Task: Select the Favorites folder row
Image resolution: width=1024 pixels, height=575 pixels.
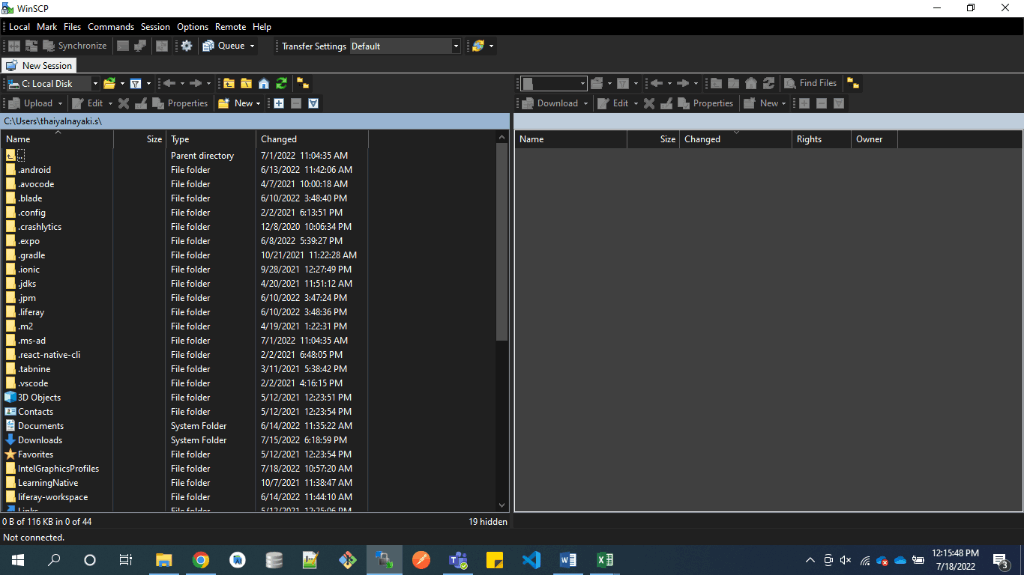Action: [183, 455]
